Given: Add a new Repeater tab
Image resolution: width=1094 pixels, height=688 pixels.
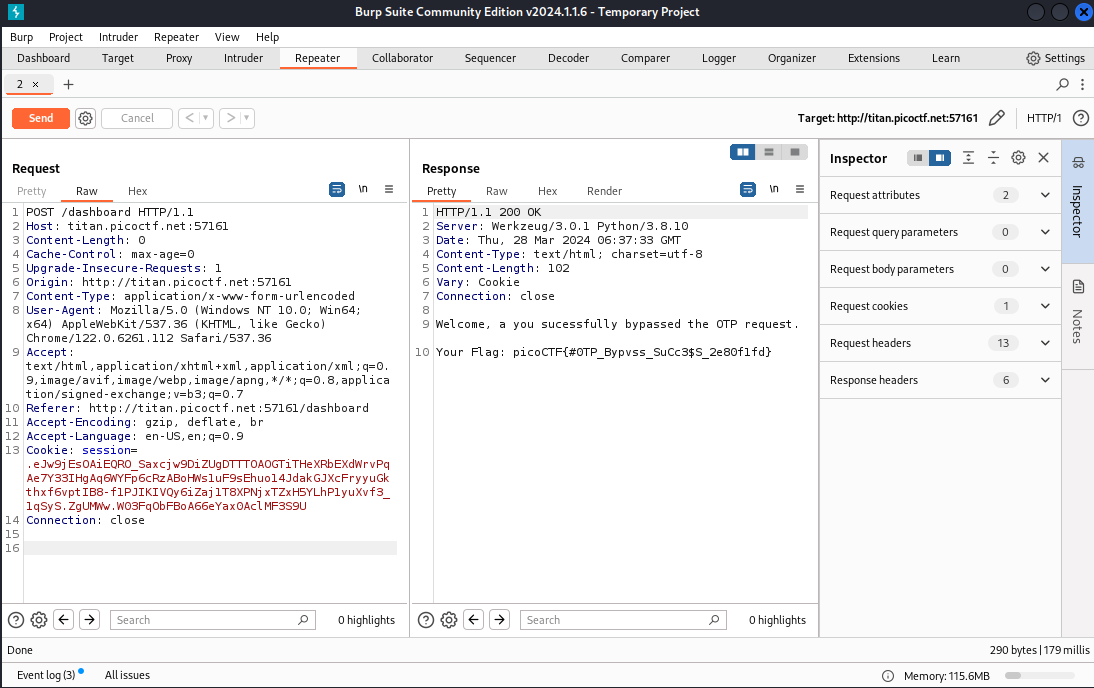Looking at the screenshot, I should pos(68,84).
